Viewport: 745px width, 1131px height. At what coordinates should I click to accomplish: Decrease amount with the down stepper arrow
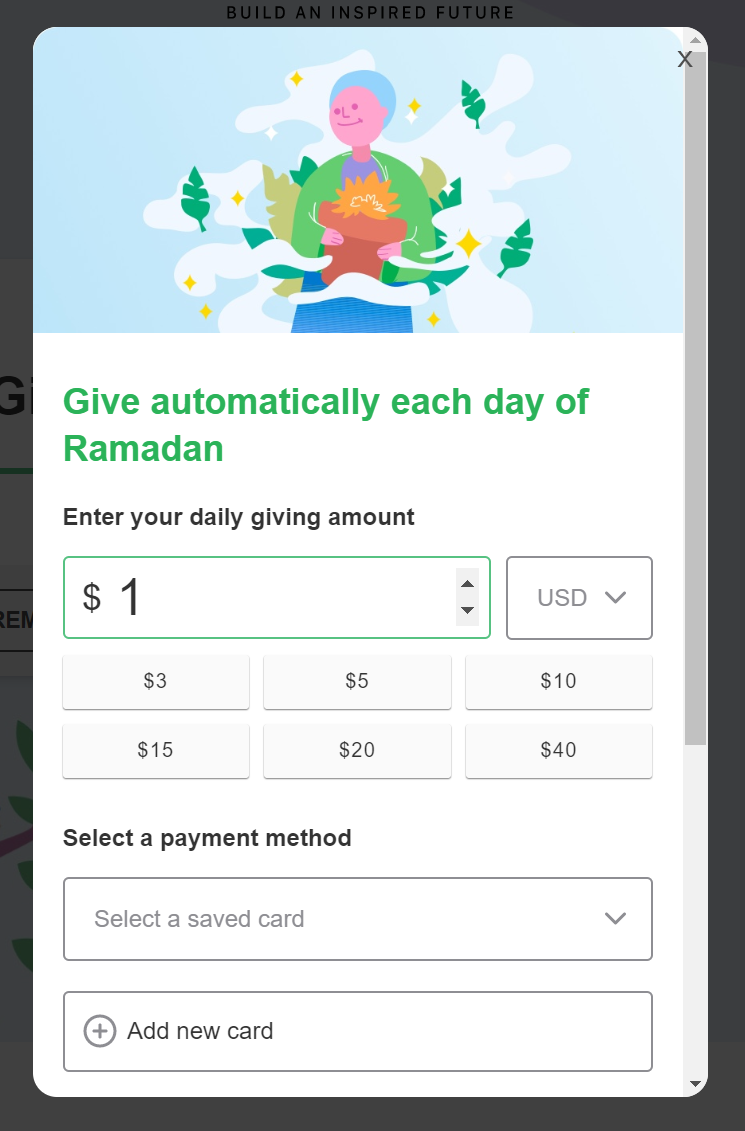(467, 611)
